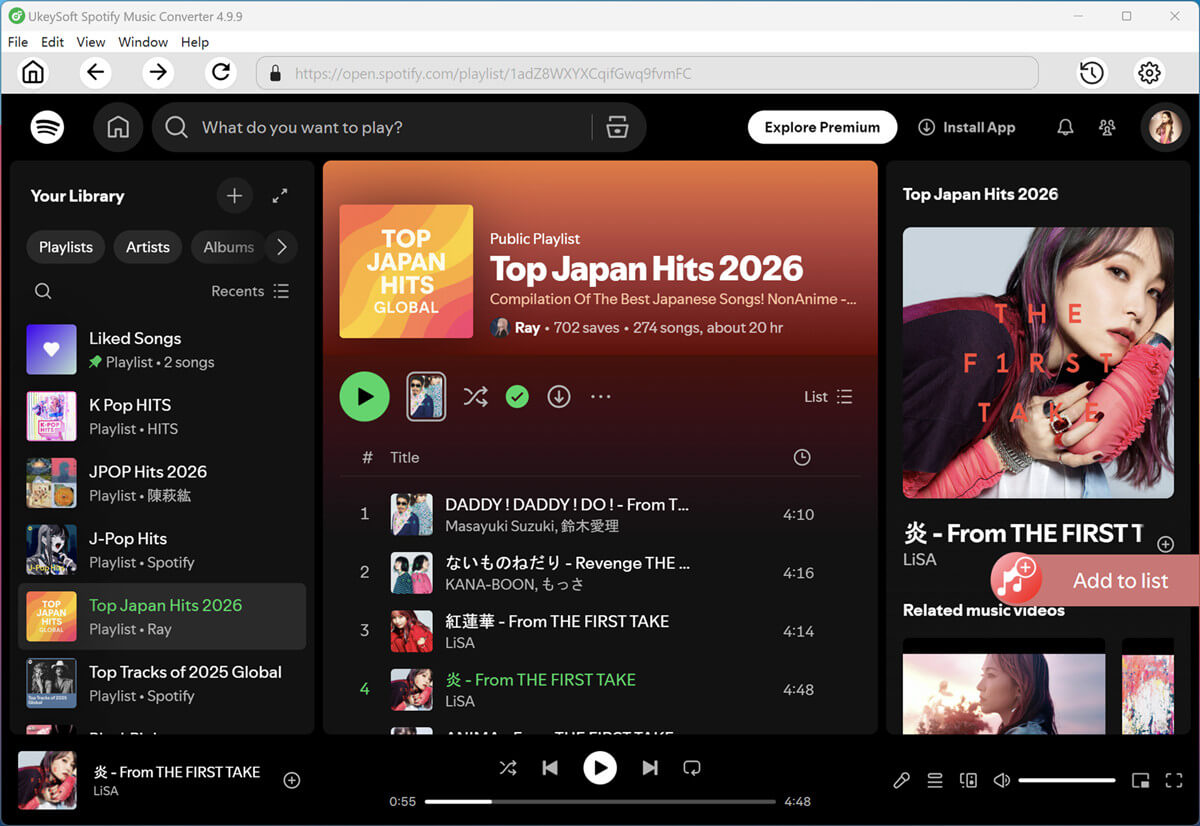Open the View menu
Screen dimensions: 1200x826
coord(90,42)
